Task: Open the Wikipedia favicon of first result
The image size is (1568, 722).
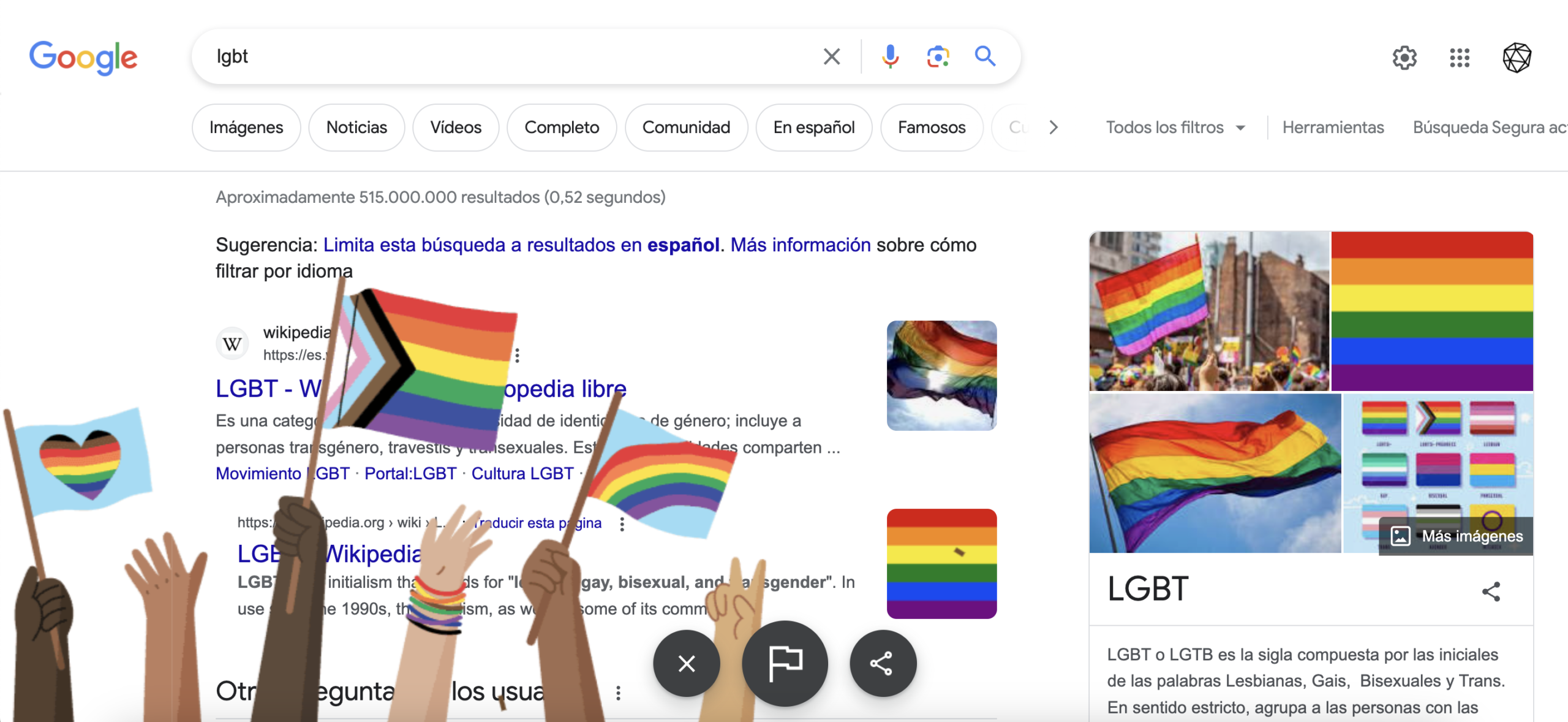Action: click(x=232, y=344)
